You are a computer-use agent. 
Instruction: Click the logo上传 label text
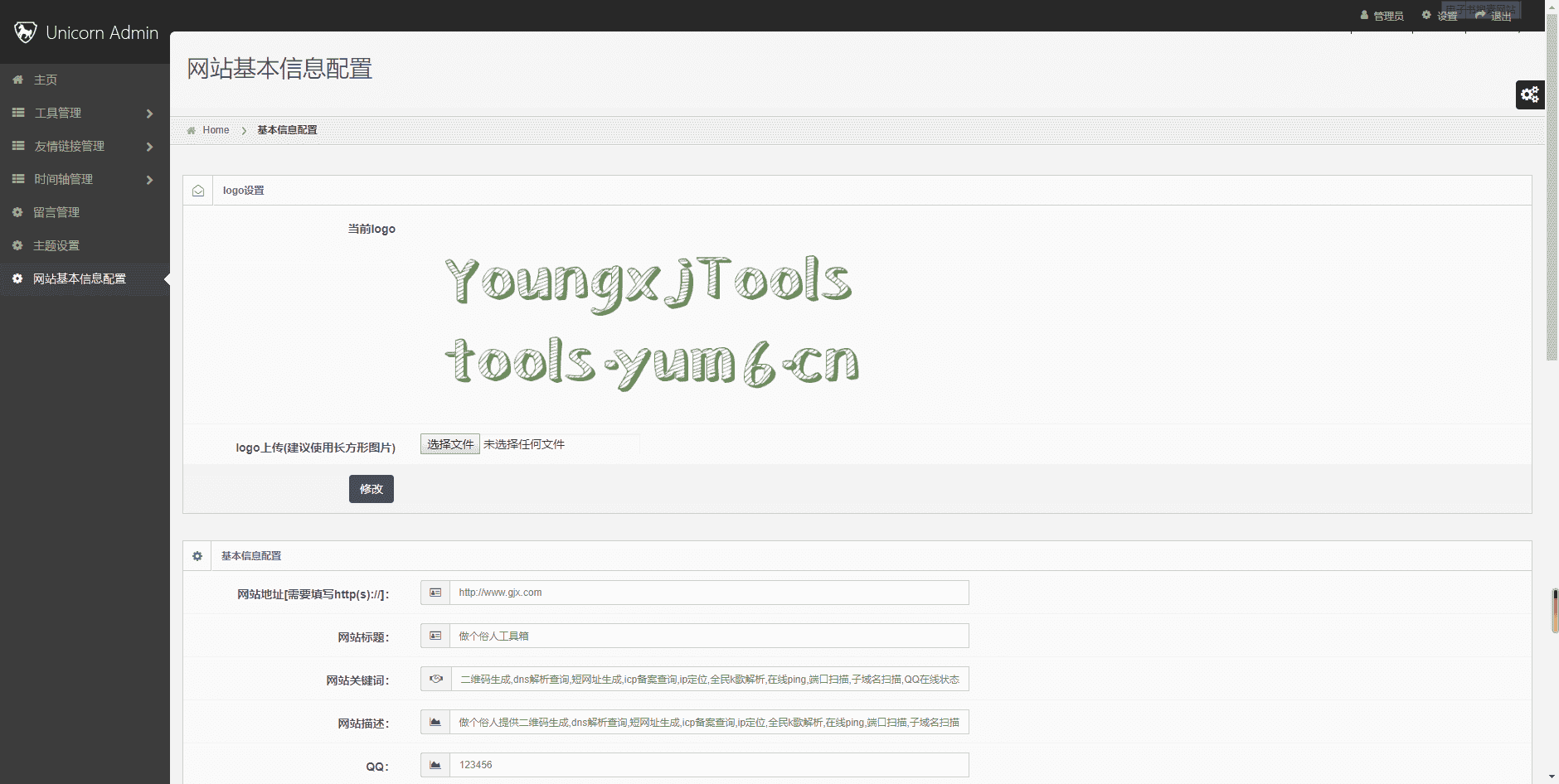pyautogui.click(x=315, y=448)
